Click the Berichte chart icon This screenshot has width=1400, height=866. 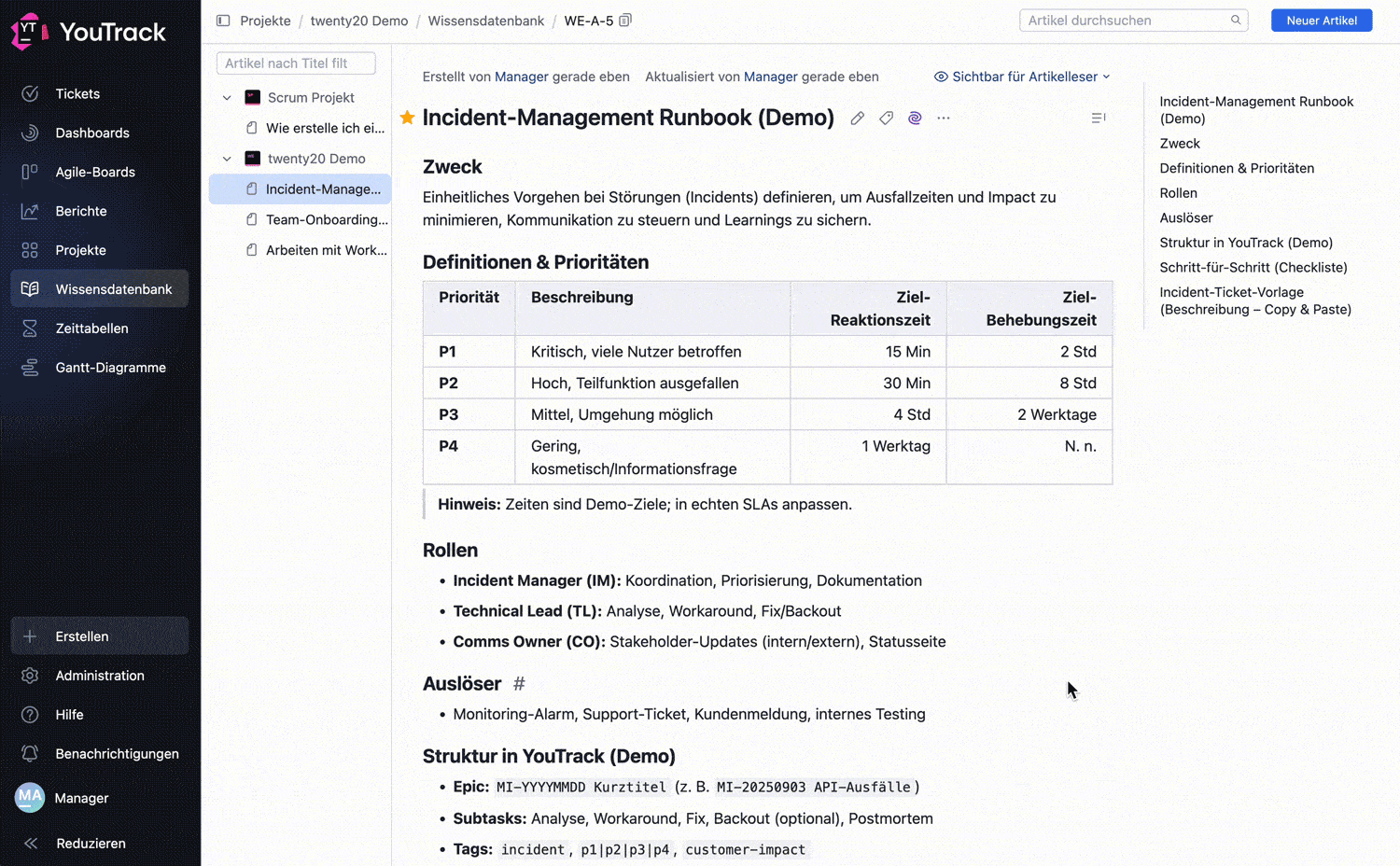tap(30, 211)
